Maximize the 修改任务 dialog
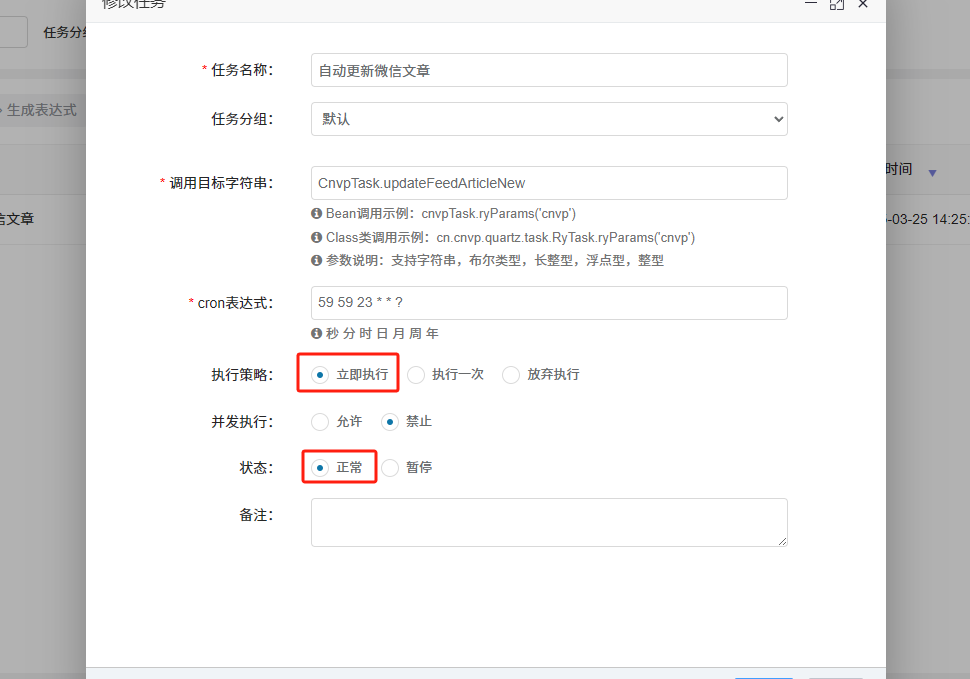 pyautogui.click(x=837, y=4)
